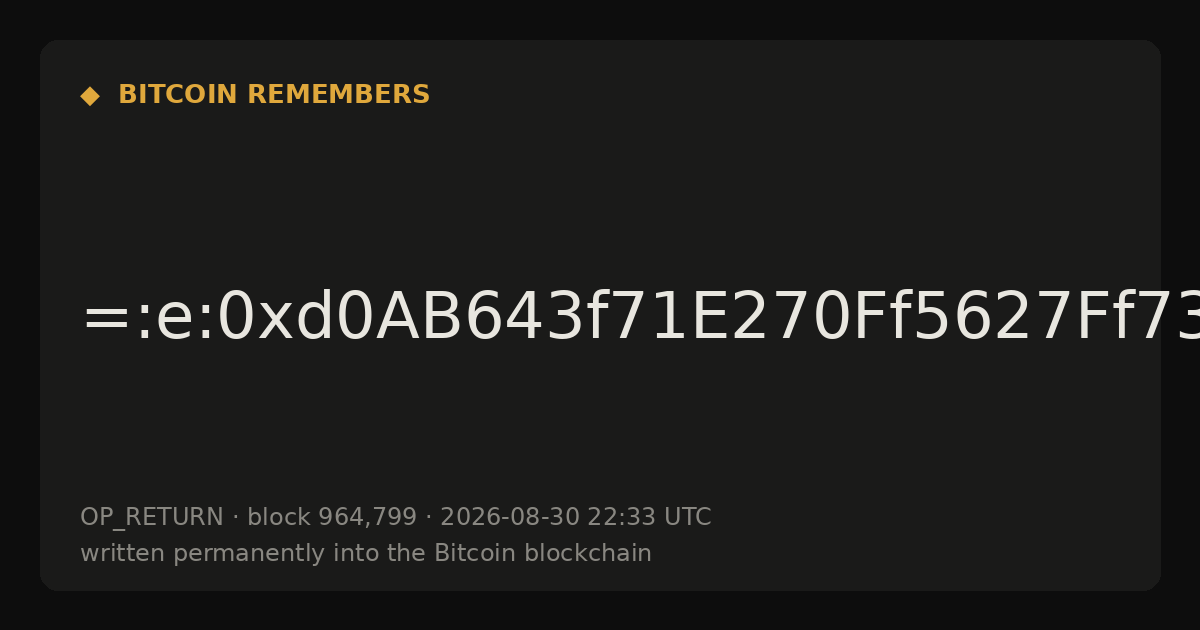Viewport: 1200px width, 630px height.
Task: Click the OP_RETURN label
Action: point(152,517)
